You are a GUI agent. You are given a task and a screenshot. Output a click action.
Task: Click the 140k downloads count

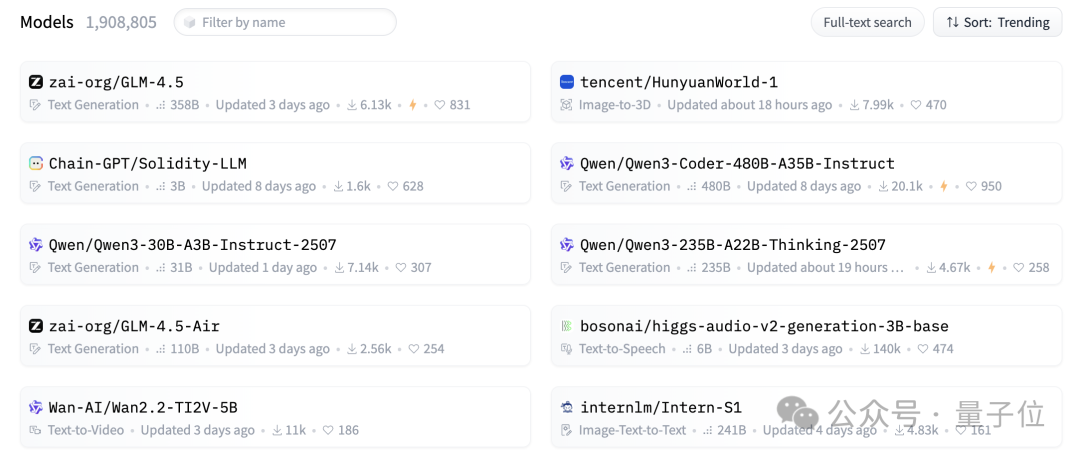click(x=886, y=349)
